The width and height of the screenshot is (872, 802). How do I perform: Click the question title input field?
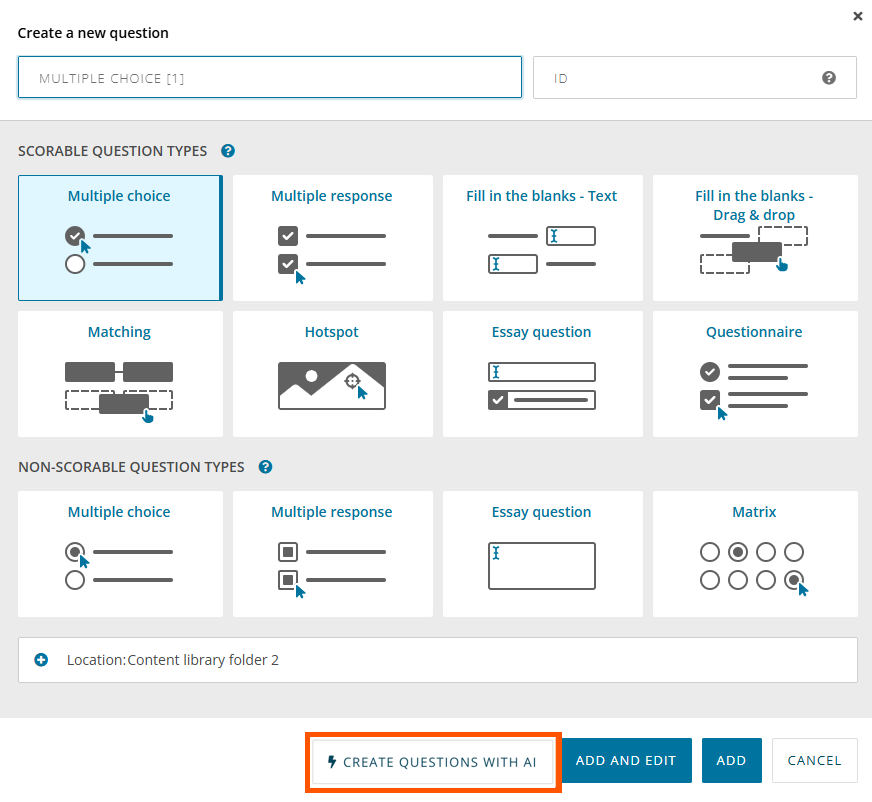pyautogui.click(x=270, y=78)
